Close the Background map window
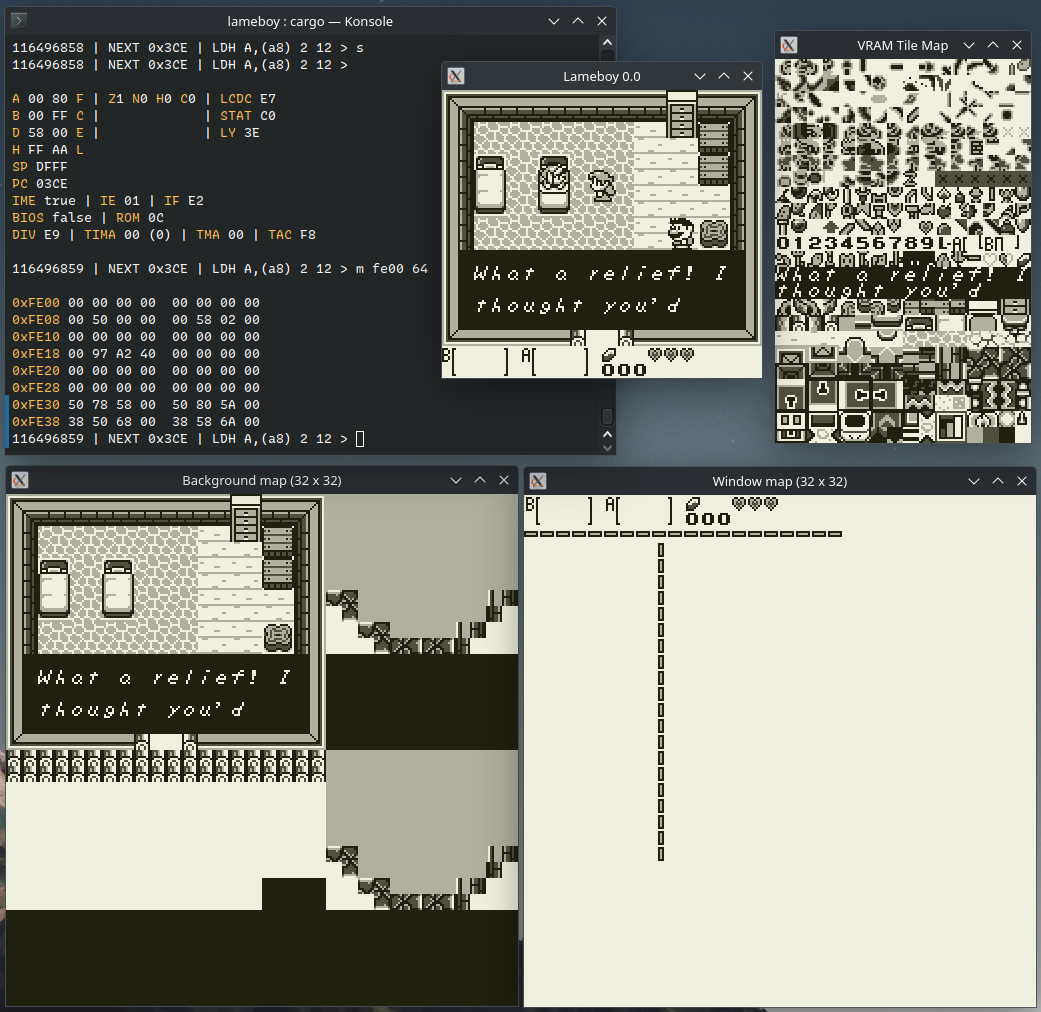Viewport: 1041px width, 1012px height. 504,480
